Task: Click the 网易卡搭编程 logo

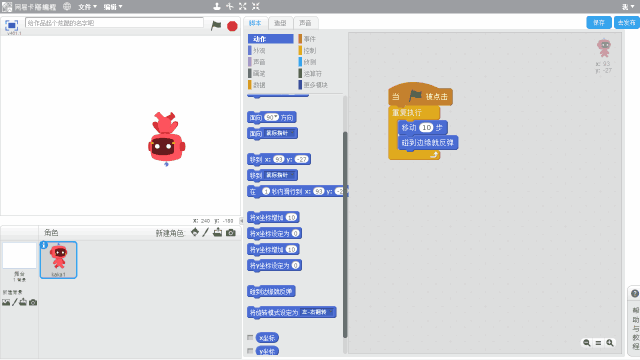Action: pos(29,7)
